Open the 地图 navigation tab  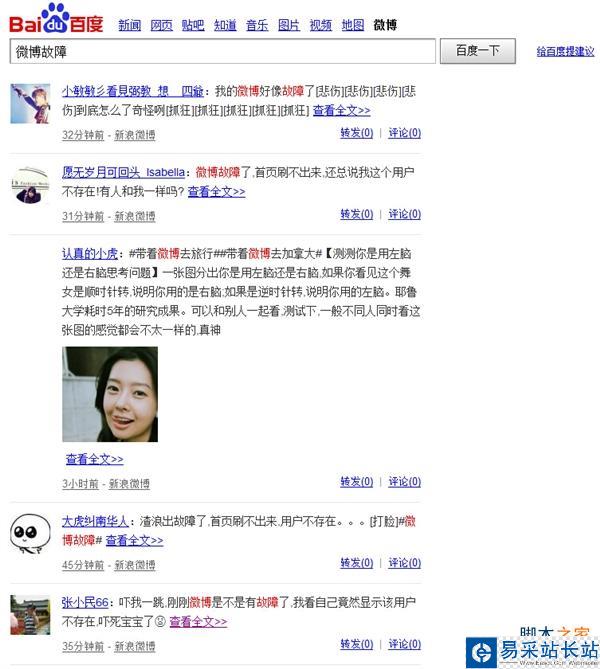[353, 26]
